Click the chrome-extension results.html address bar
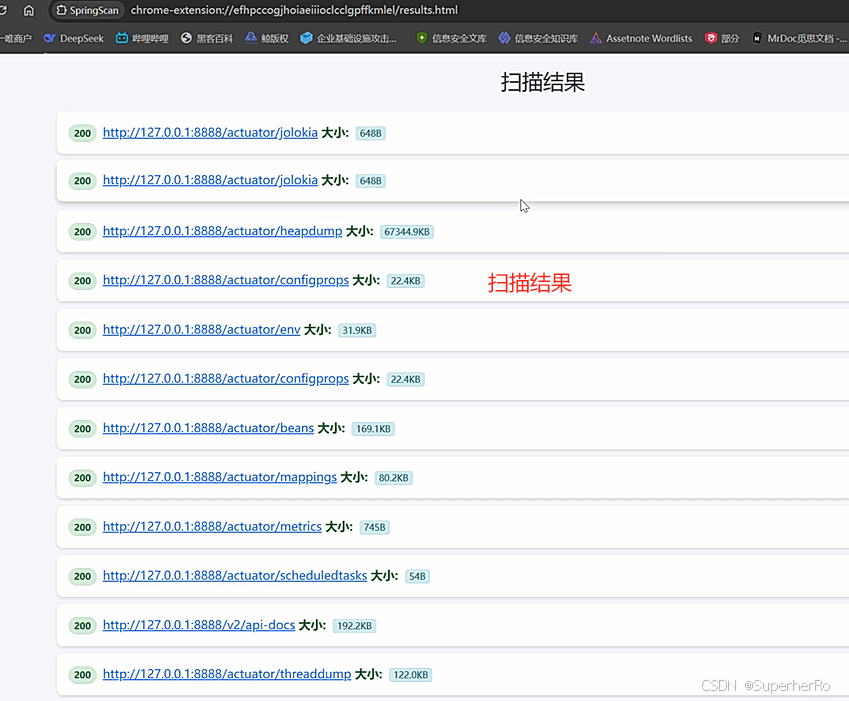Image resolution: width=849 pixels, height=701 pixels. click(x=294, y=10)
